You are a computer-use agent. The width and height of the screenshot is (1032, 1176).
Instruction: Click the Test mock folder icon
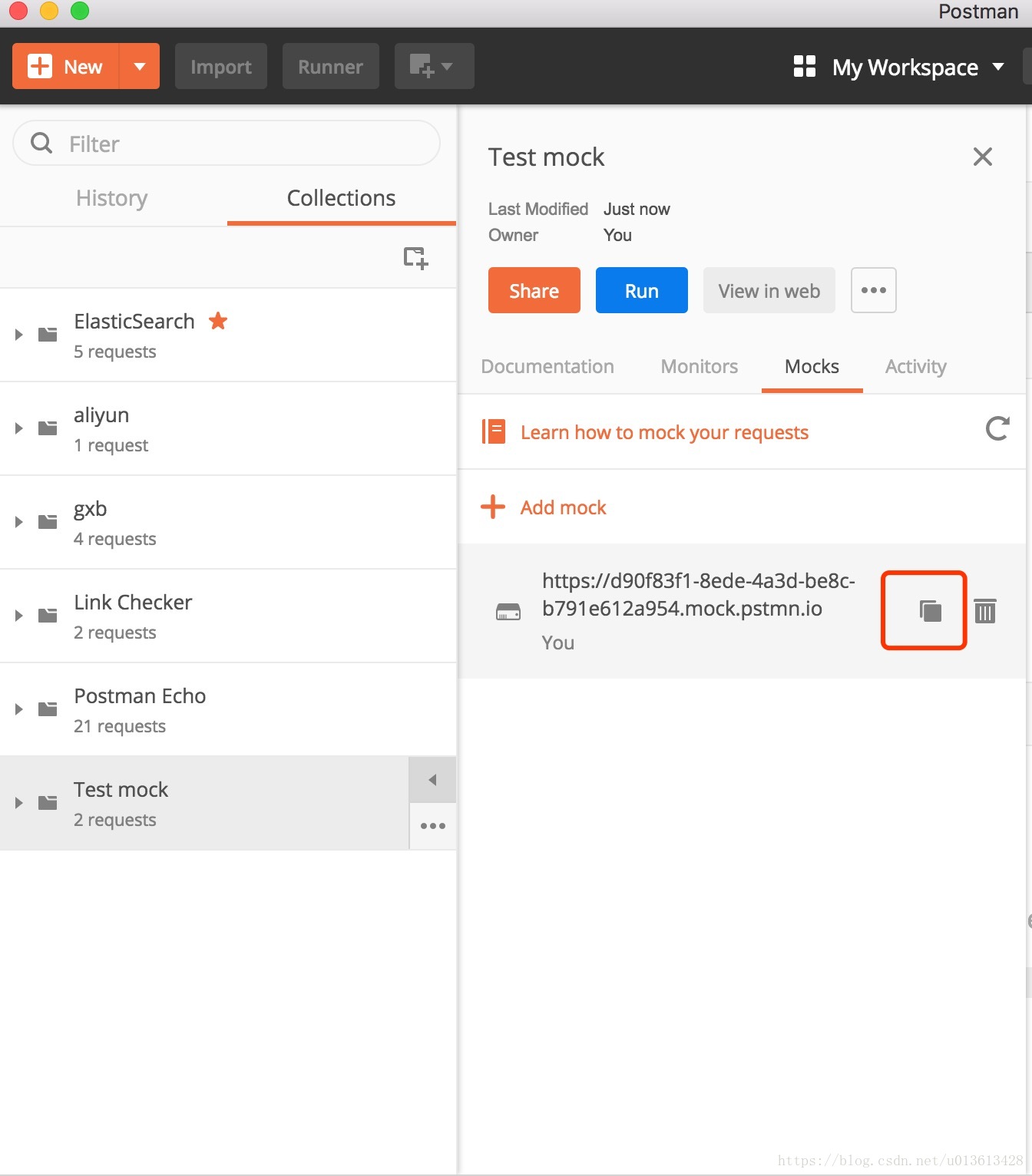pos(48,803)
